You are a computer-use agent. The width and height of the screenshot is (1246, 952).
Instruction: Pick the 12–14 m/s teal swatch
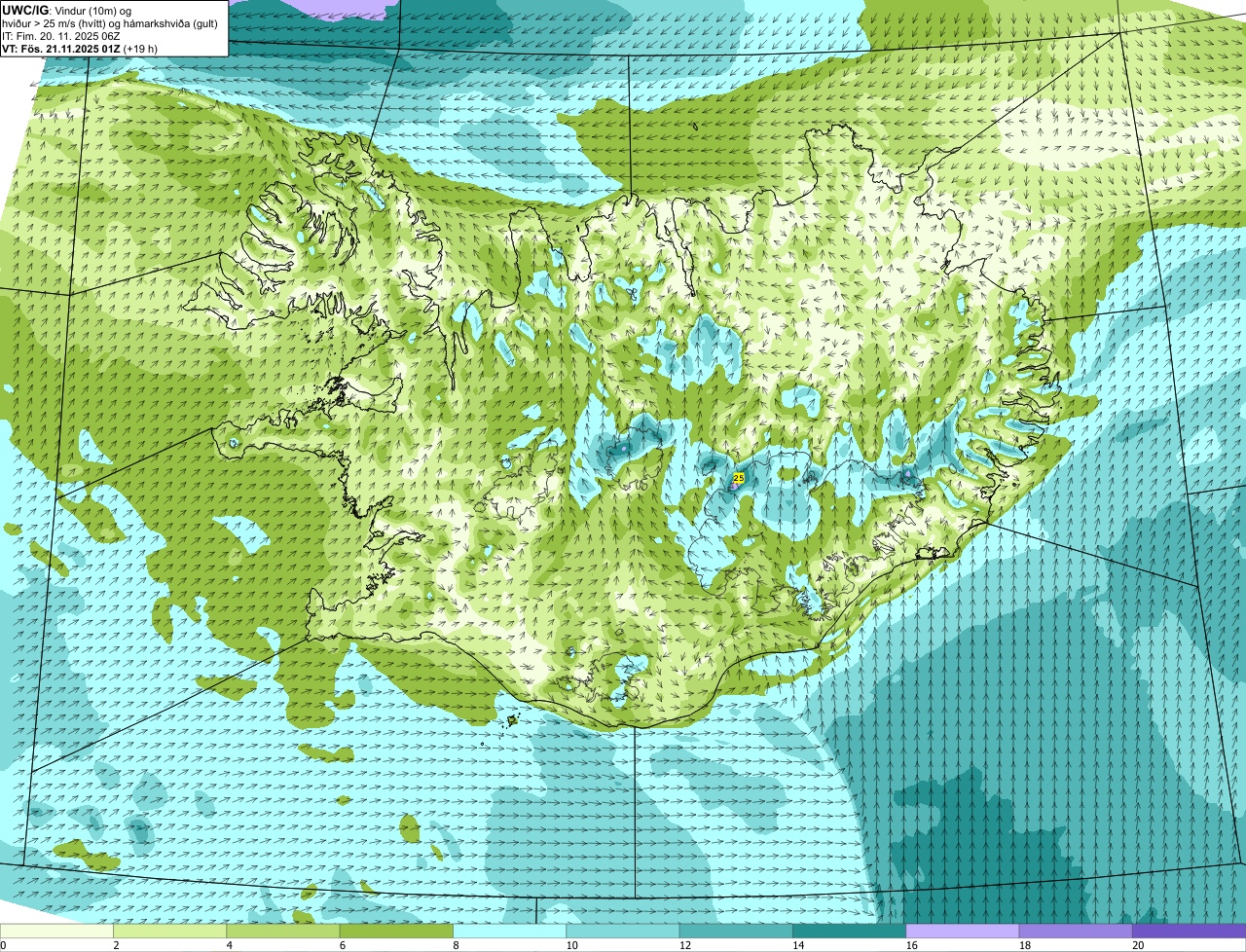(736, 932)
